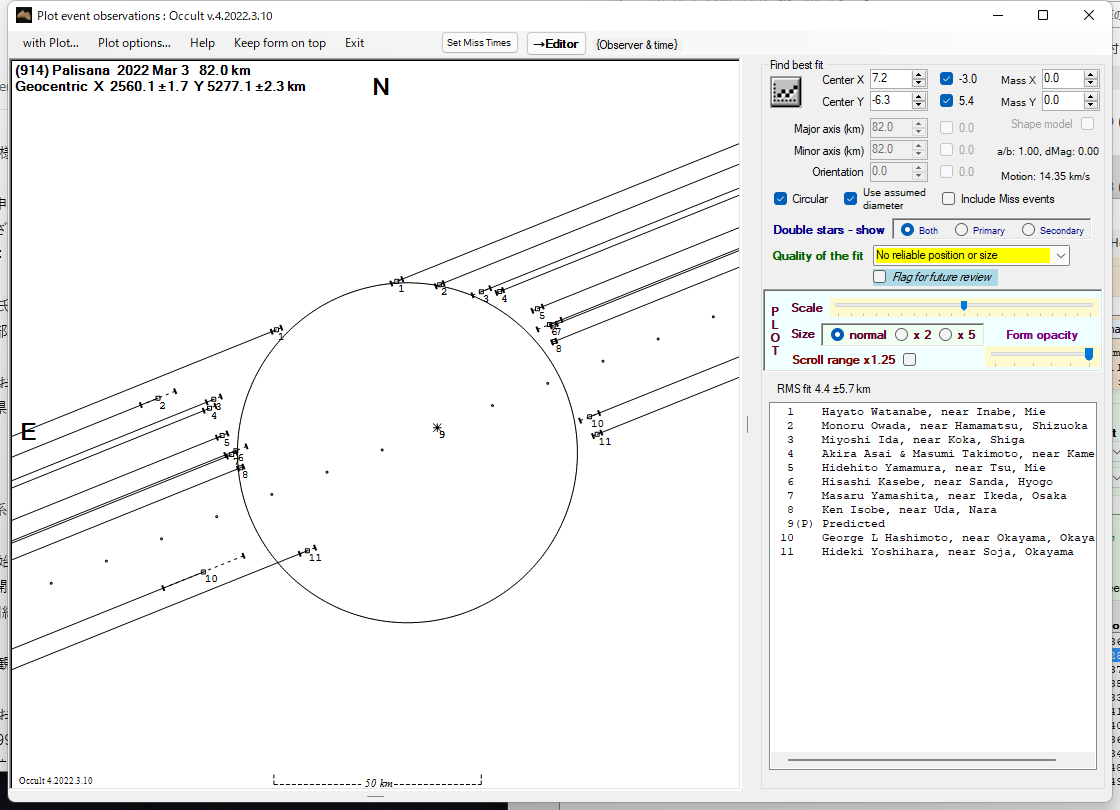Select Primary for double stars display
The image size is (1120, 810).
point(962,230)
